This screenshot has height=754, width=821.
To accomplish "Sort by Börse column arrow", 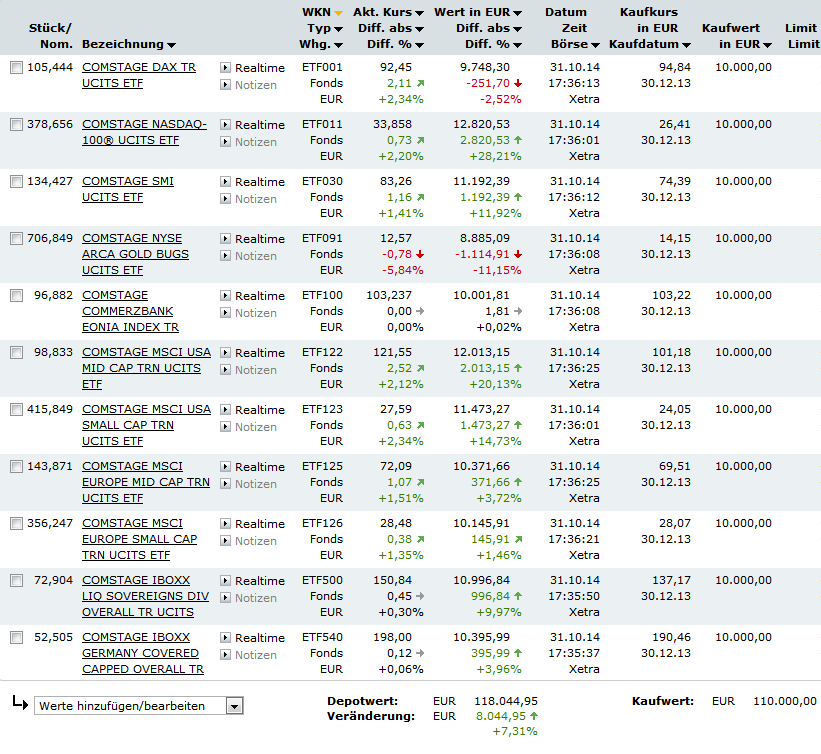I will [x=595, y=46].
